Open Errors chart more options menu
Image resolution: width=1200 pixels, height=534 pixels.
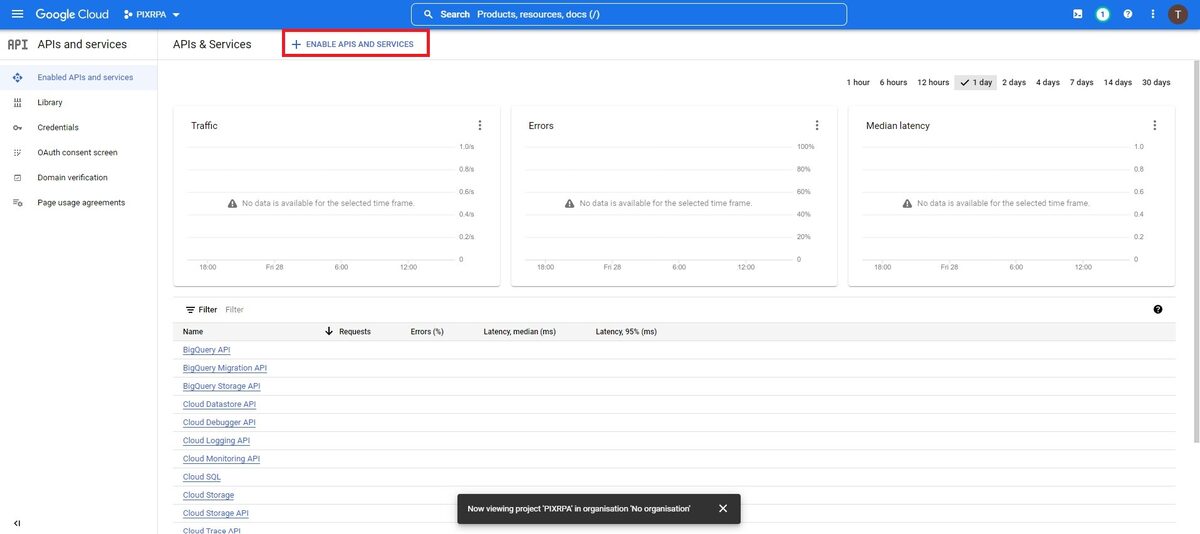pos(817,125)
